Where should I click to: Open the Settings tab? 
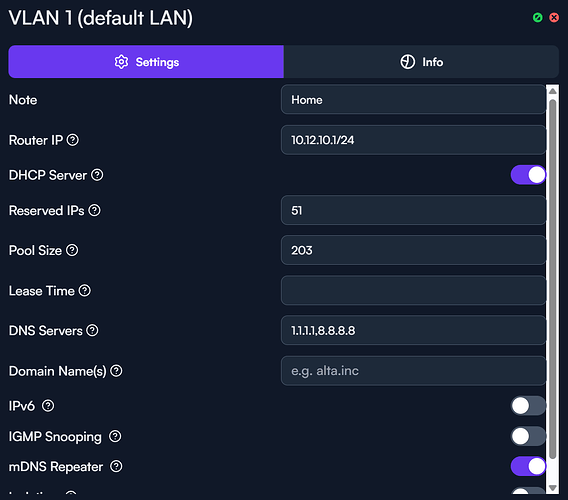(146, 62)
